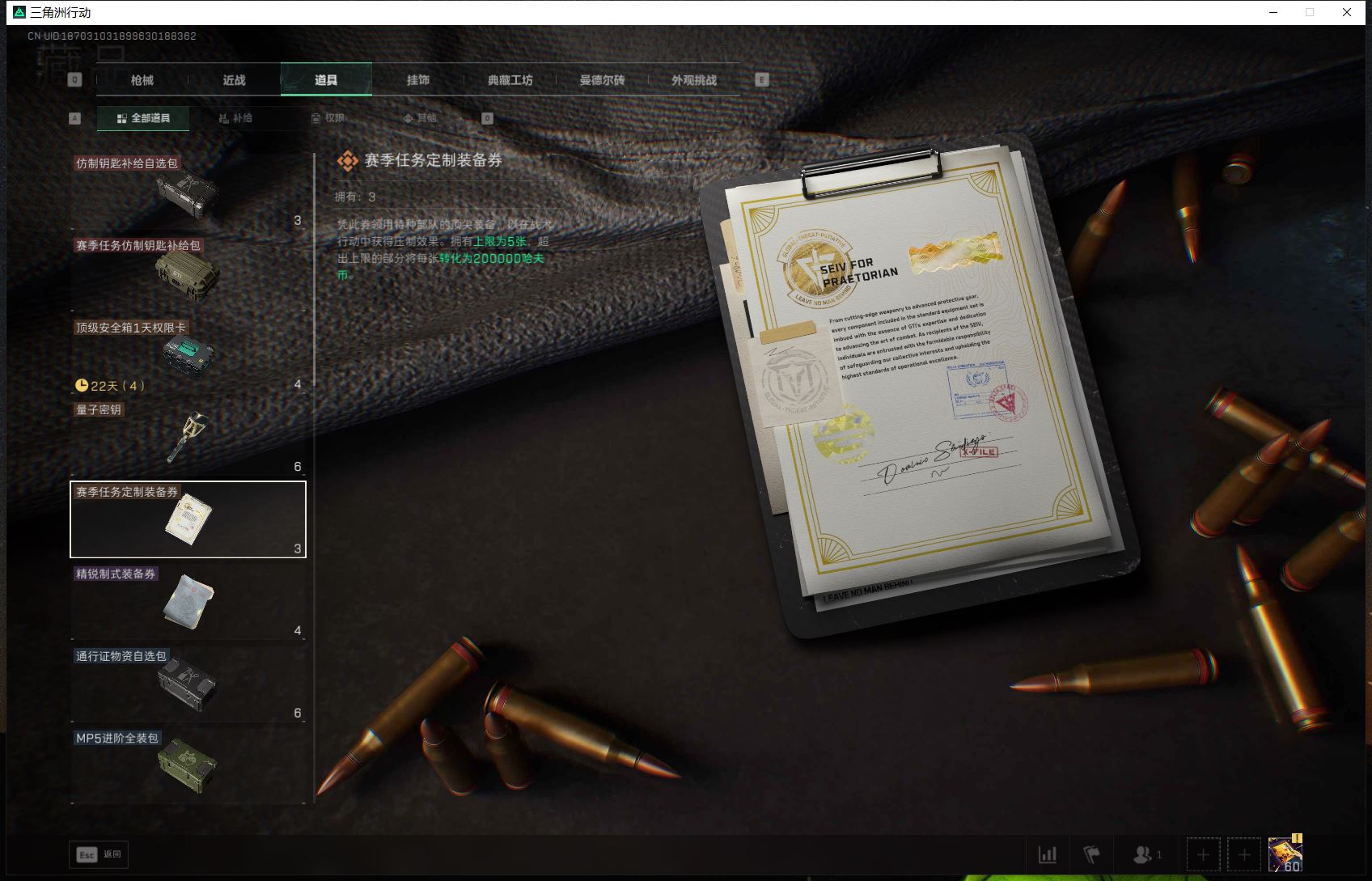Screen dimensions: 1372x881
Task: Switch to the 枪械 tab
Action: point(142,80)
